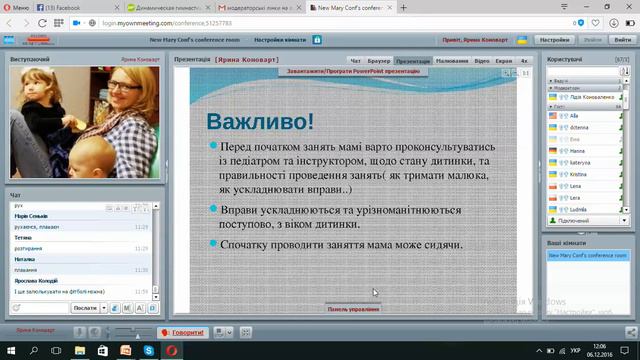This screenshot has width=640, height=360.
Task: Open the Послати dropdown arrow
Action: [x=104, y=308]
